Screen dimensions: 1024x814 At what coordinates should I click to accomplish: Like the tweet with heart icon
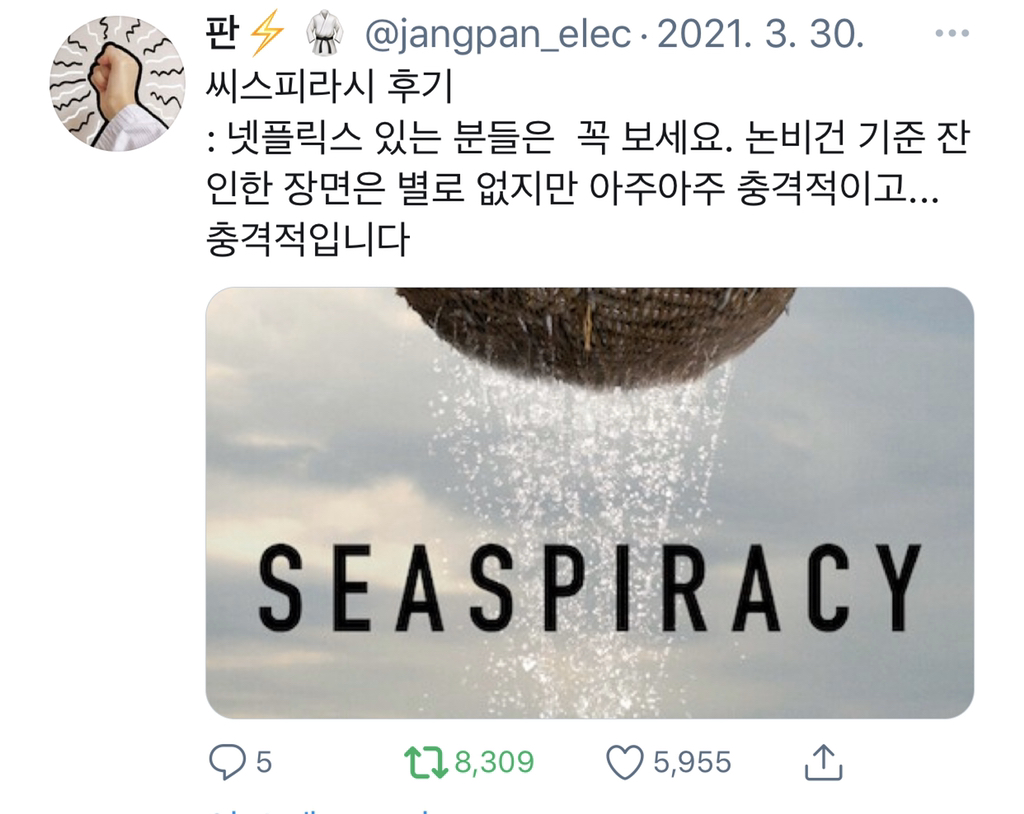[625, 762]
